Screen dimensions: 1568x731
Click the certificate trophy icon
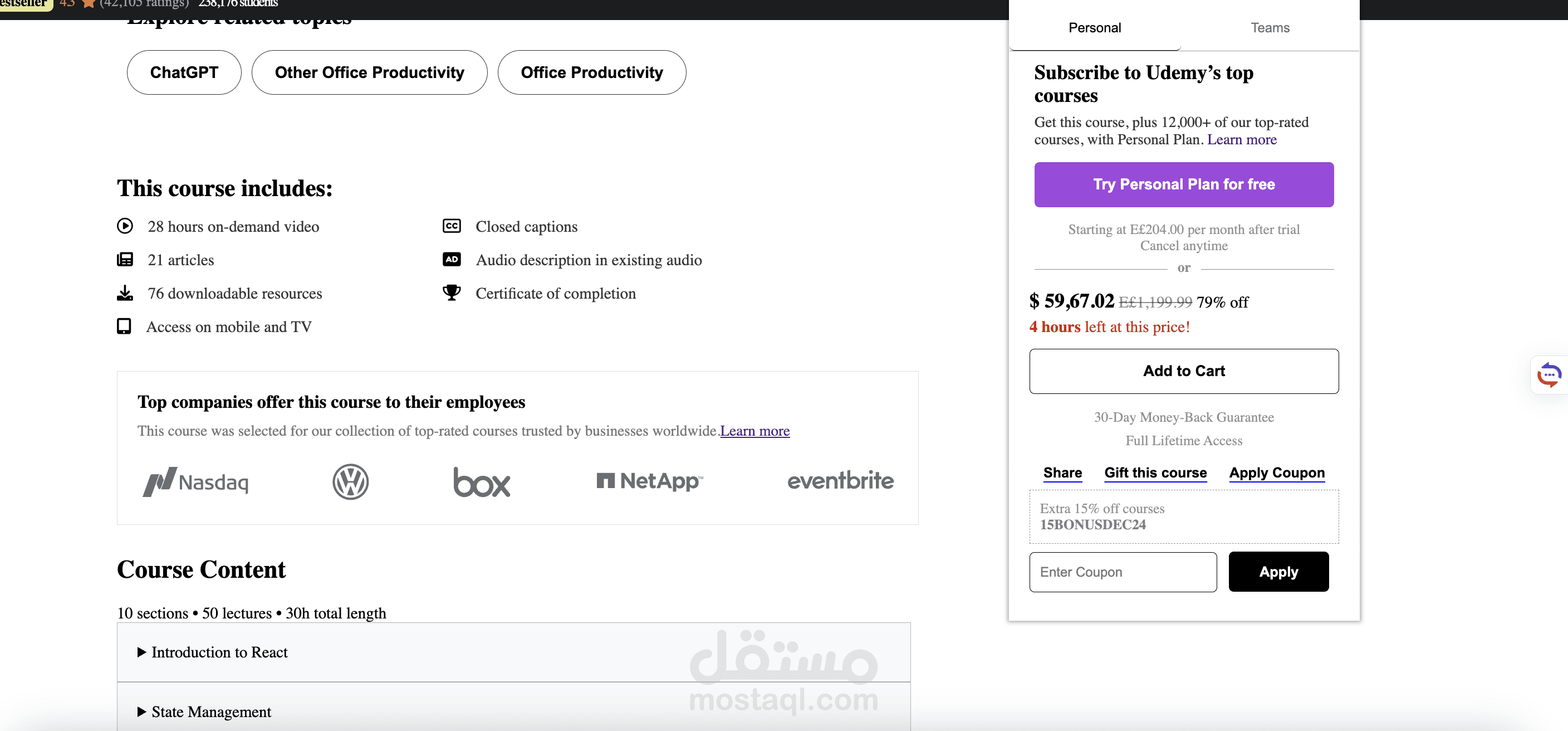451,293
